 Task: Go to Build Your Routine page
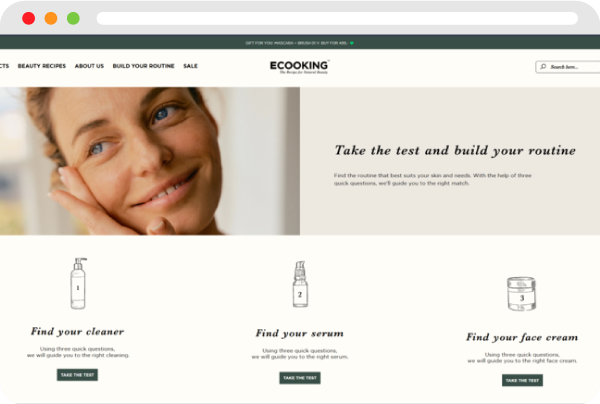[143, 66]
